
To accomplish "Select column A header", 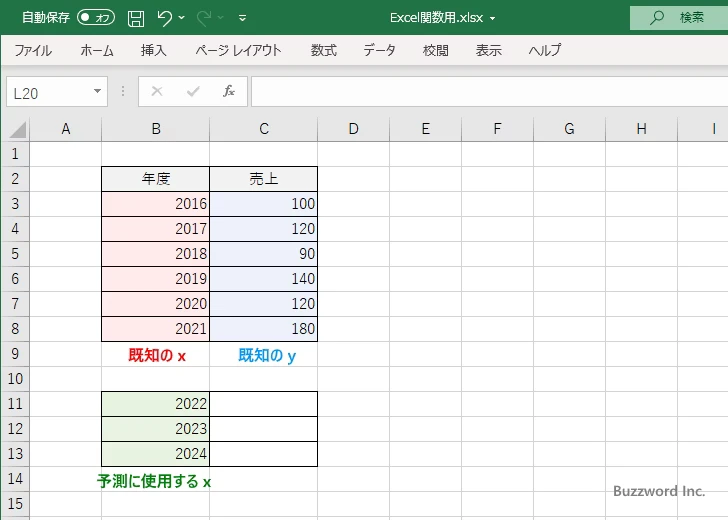I will coord(66,129).
